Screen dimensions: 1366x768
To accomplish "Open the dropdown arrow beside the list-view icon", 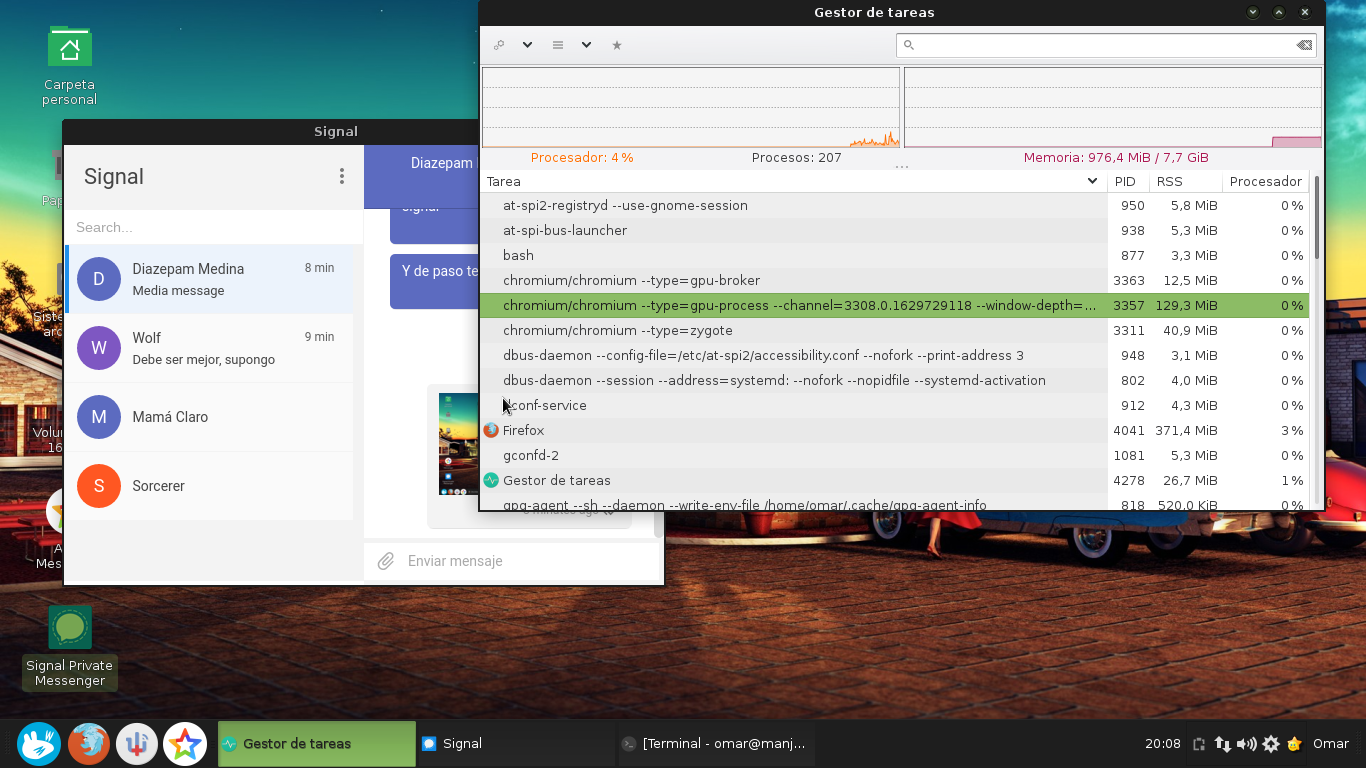I will click(586, 45).
